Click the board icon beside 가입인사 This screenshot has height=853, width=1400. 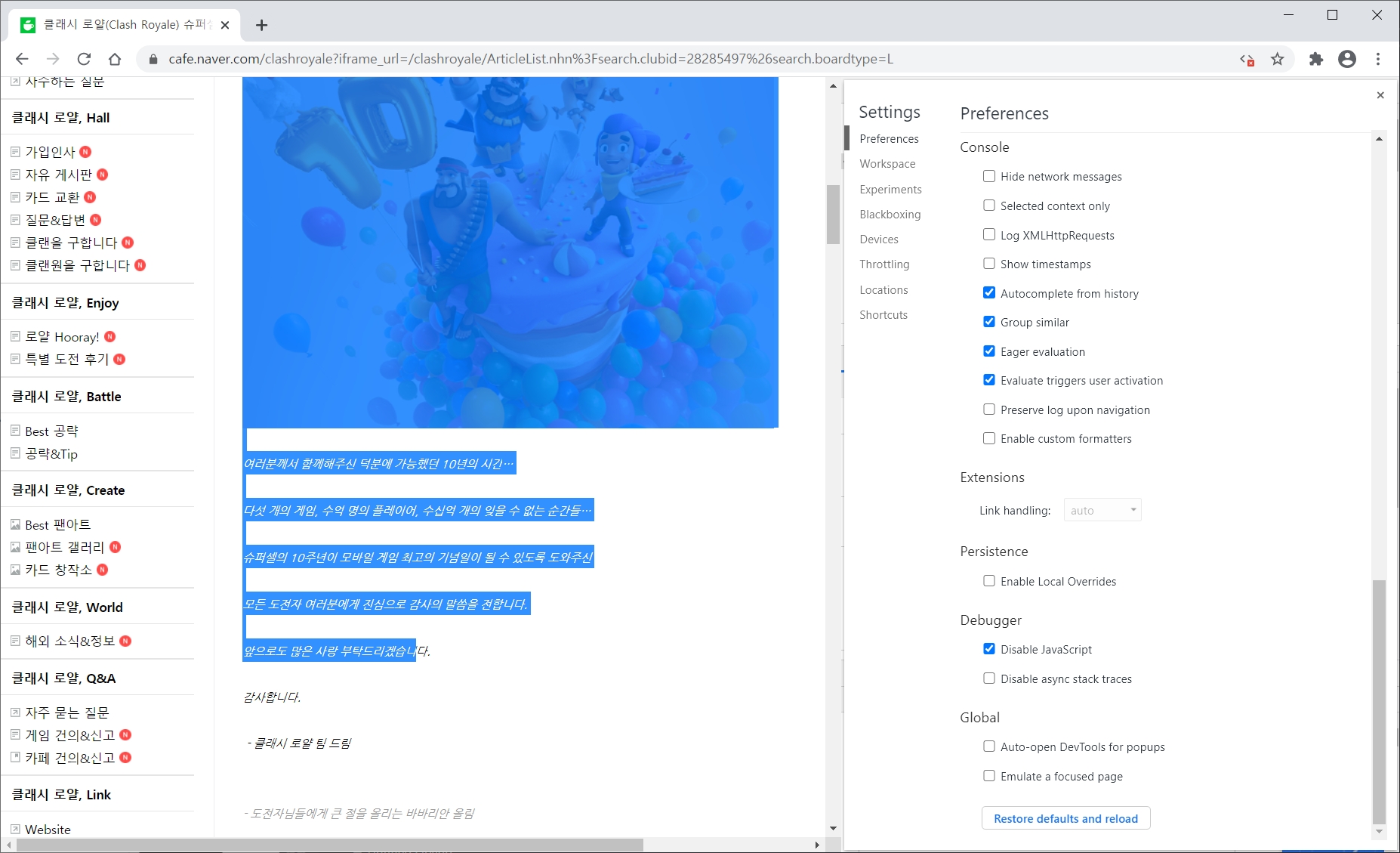[x=15, y=152]
